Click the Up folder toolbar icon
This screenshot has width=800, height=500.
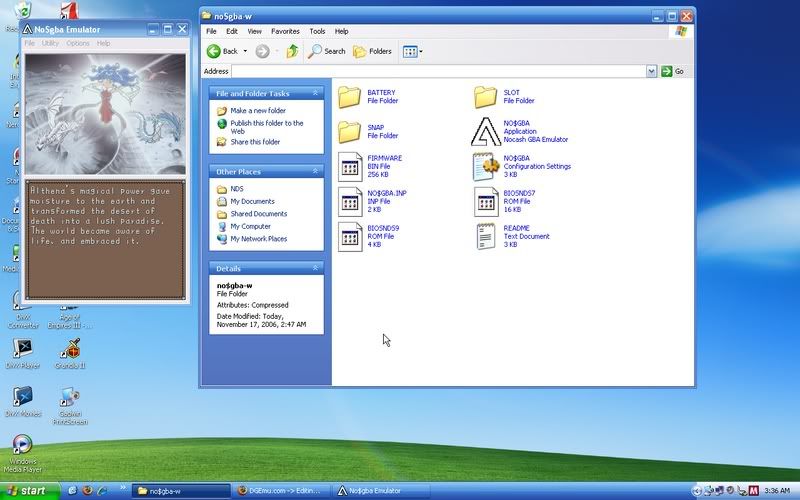[x=292, y=51]
